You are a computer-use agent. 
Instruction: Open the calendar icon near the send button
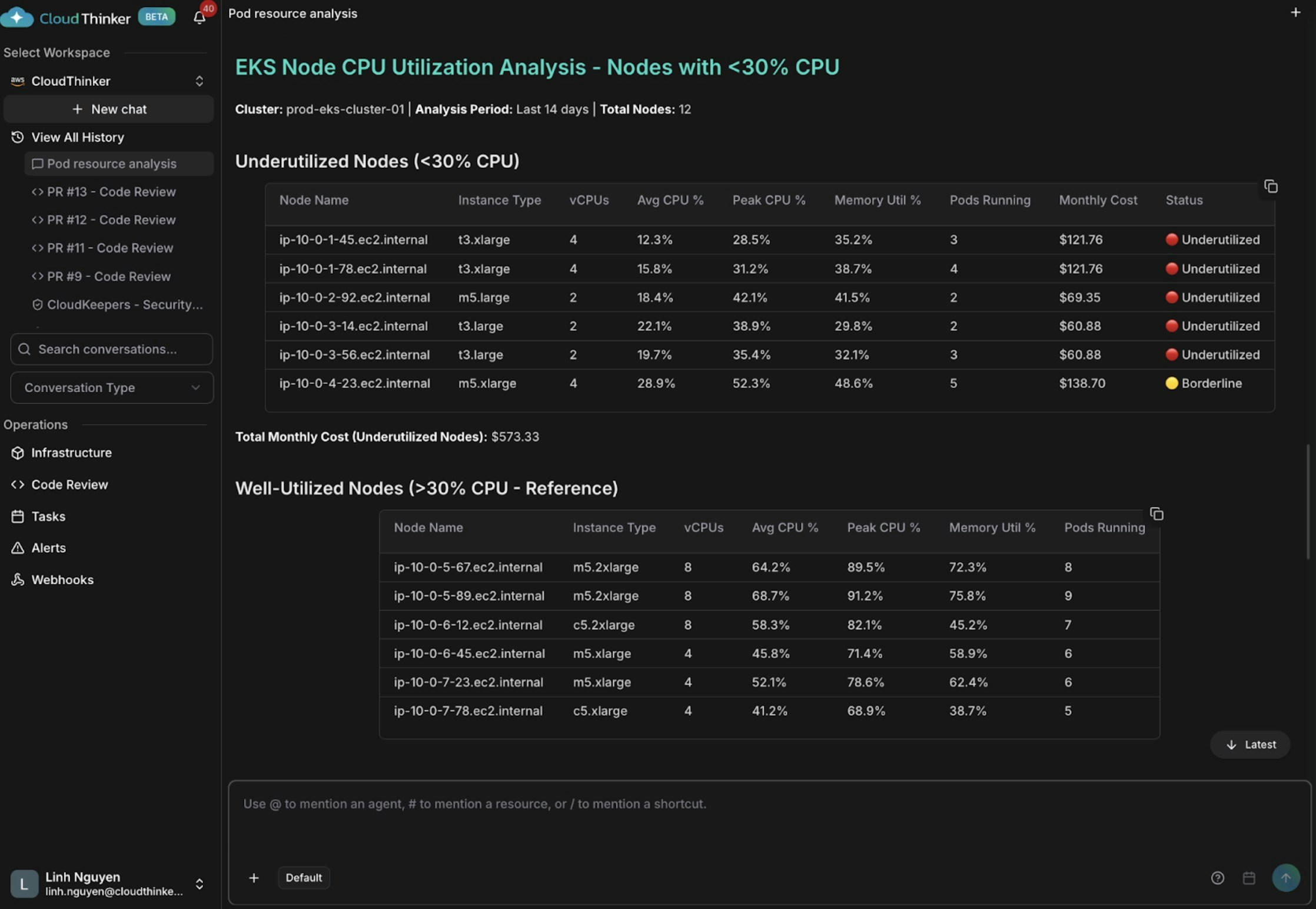tap(1249, 878)
